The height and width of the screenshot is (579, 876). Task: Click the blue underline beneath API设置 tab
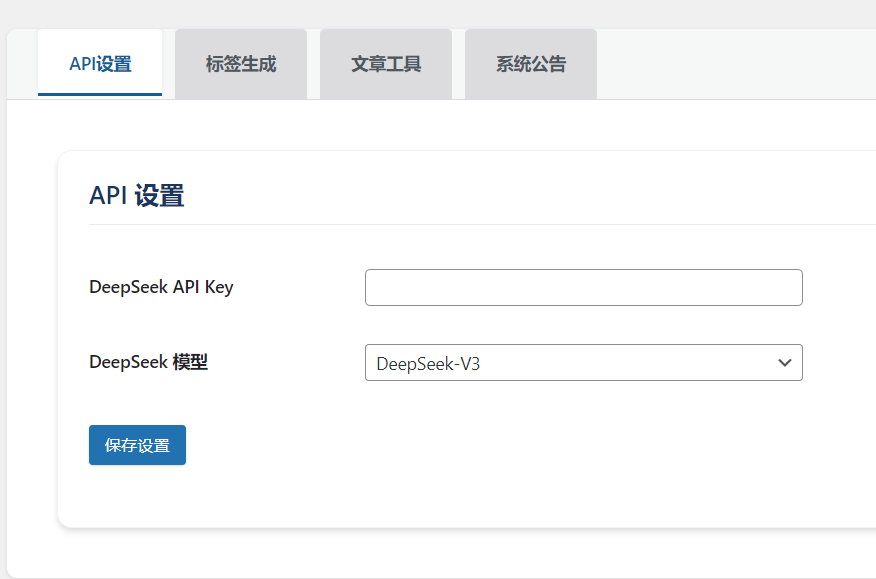coord(100,94)
